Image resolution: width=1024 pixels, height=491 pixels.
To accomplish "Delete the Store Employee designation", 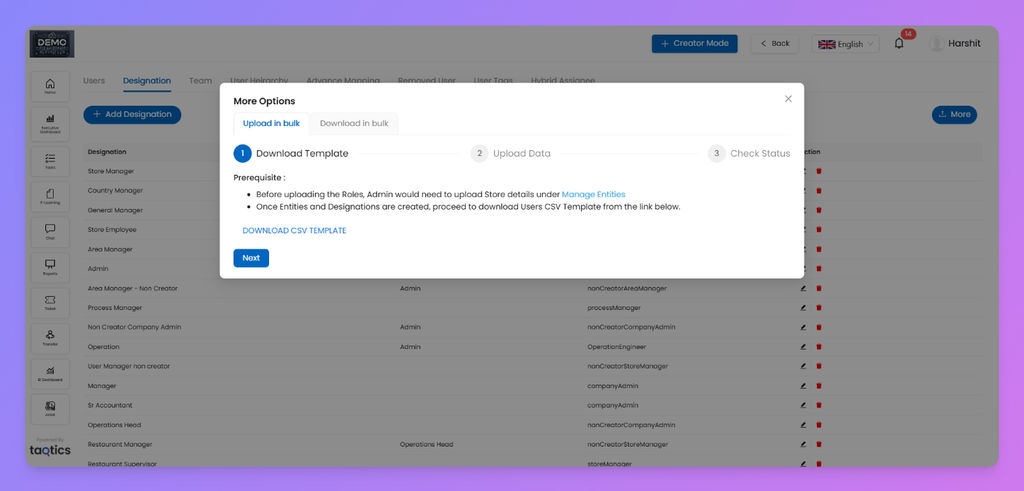I will (819, 230).
